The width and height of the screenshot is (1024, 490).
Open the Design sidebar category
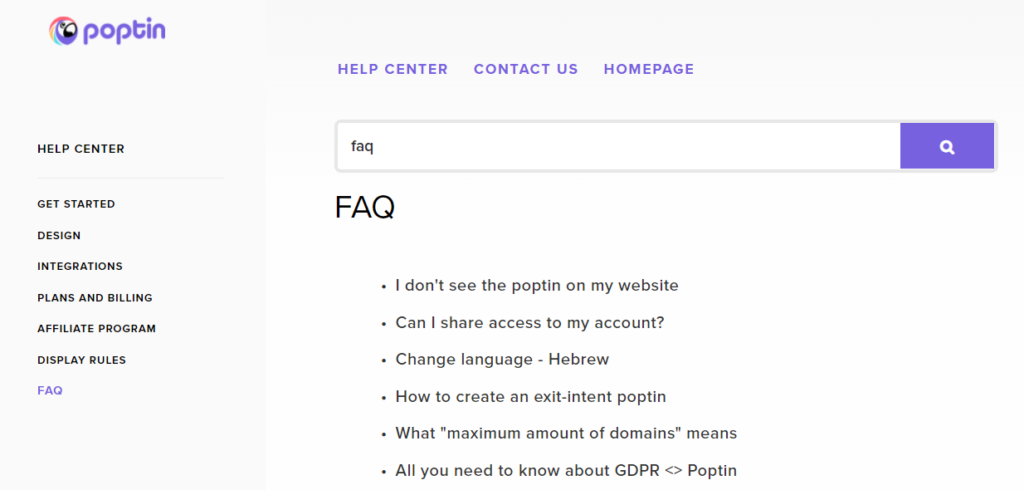(59, 235)
